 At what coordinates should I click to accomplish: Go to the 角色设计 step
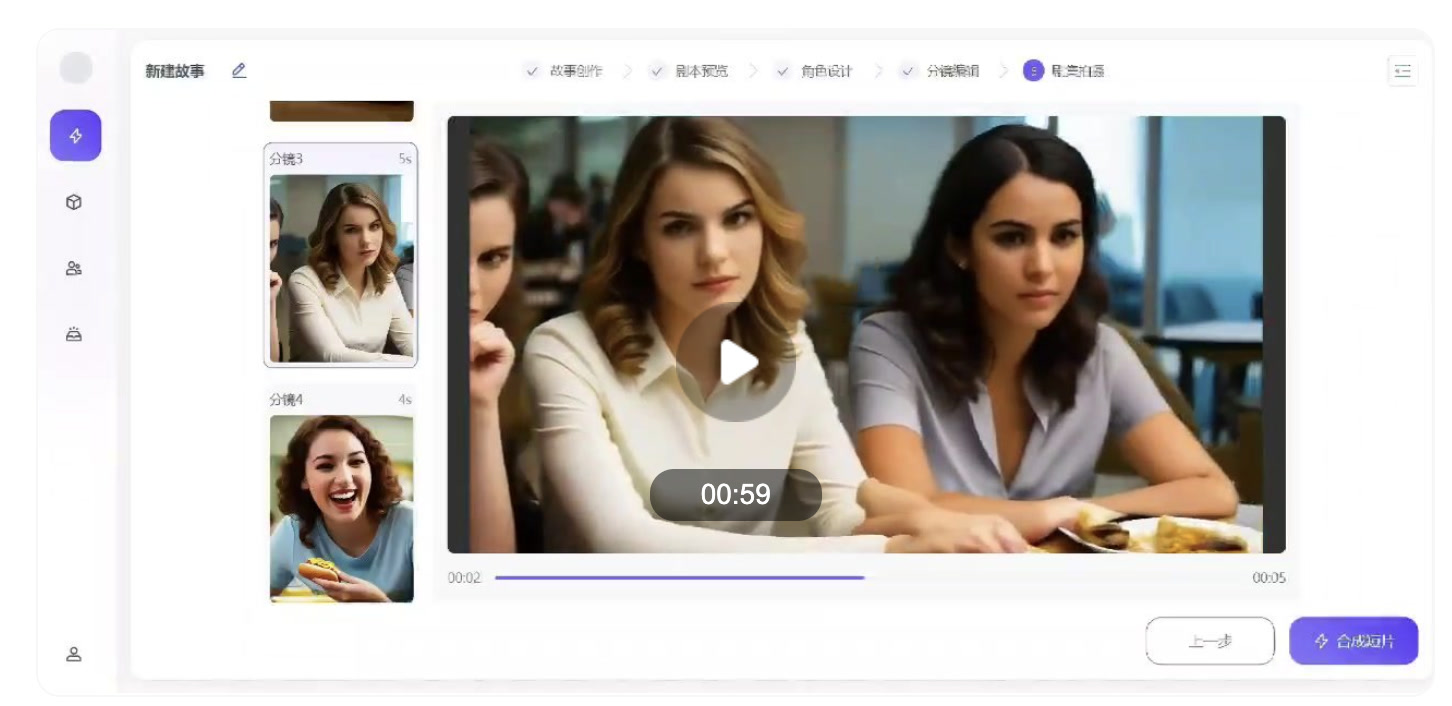(814, 71)
